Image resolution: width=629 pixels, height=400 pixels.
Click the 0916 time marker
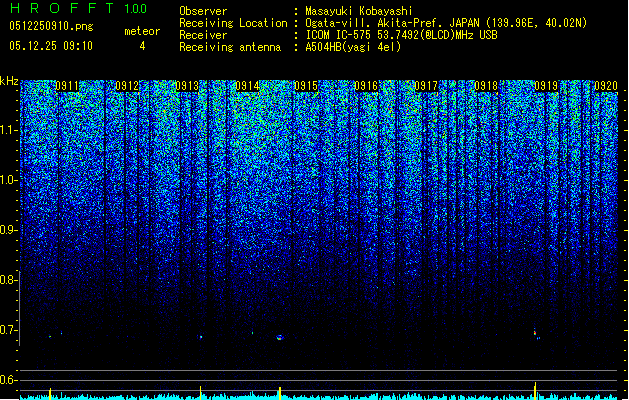[366, 86]
